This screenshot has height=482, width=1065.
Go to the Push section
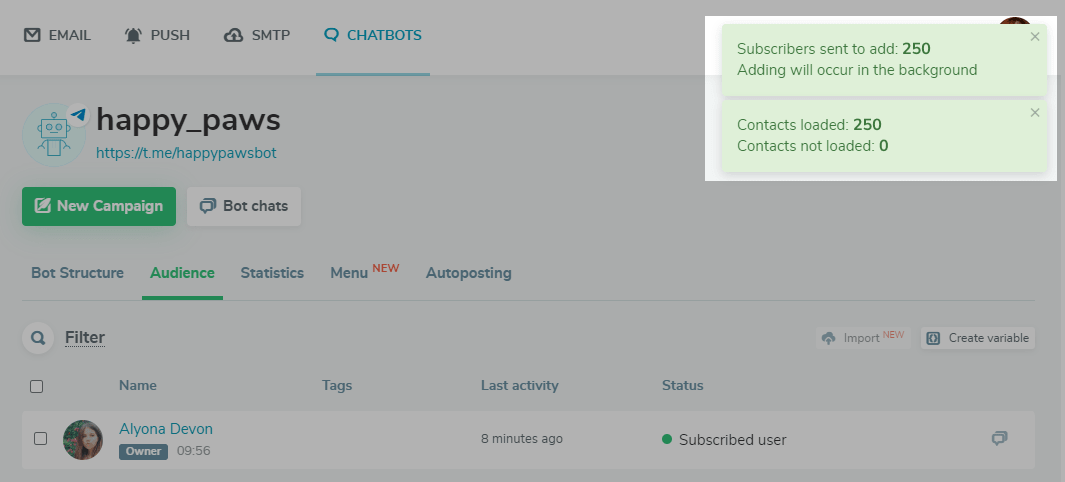click(157, 35)
